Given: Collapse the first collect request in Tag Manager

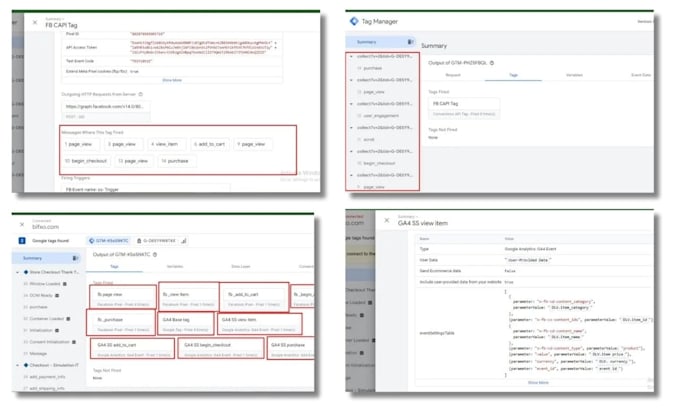Looking at the screenshot, I should pos(351,56).
